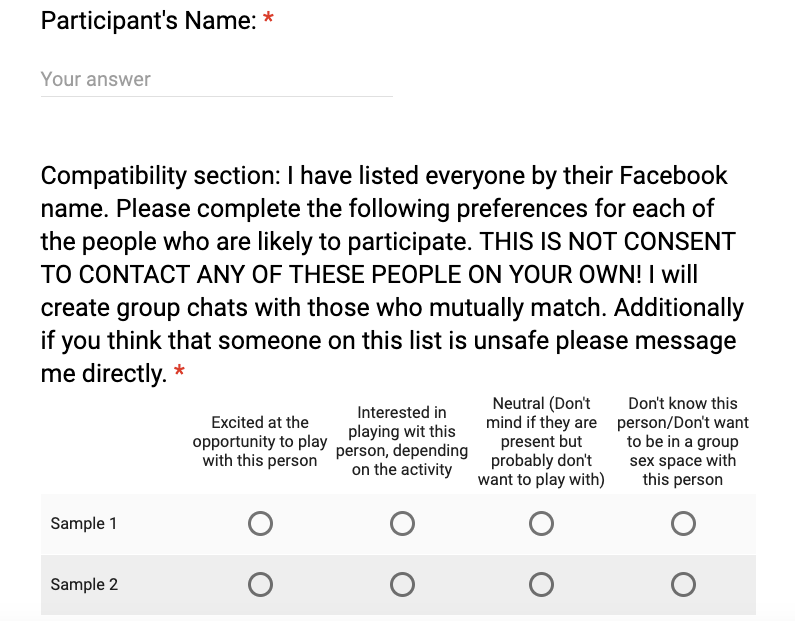Click the Participant's Name answer field
The height and width of the screenshot is (621, 795).
216,80
